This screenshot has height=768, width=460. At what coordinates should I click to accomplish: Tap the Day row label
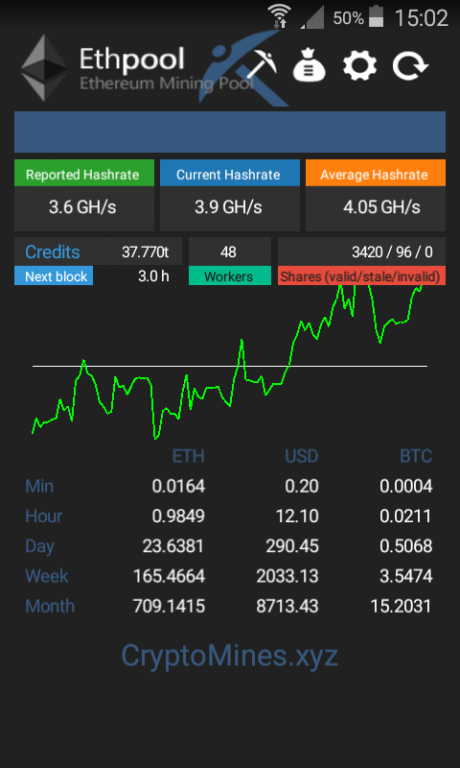39,547
